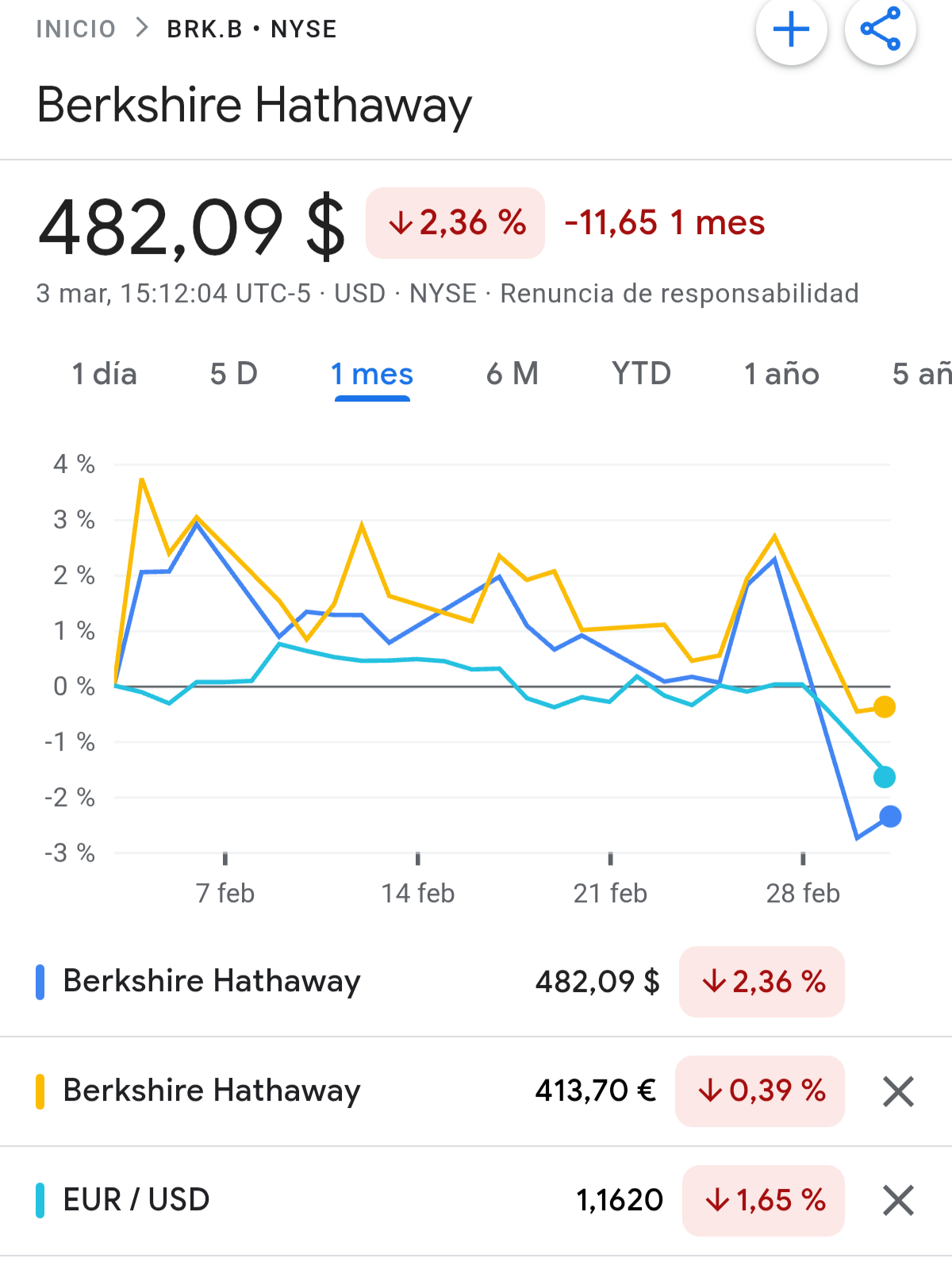Viewport: 952px width, 1273px height.
Task: Click the 2,36 % change badge in header
Action: pos(455,223)
